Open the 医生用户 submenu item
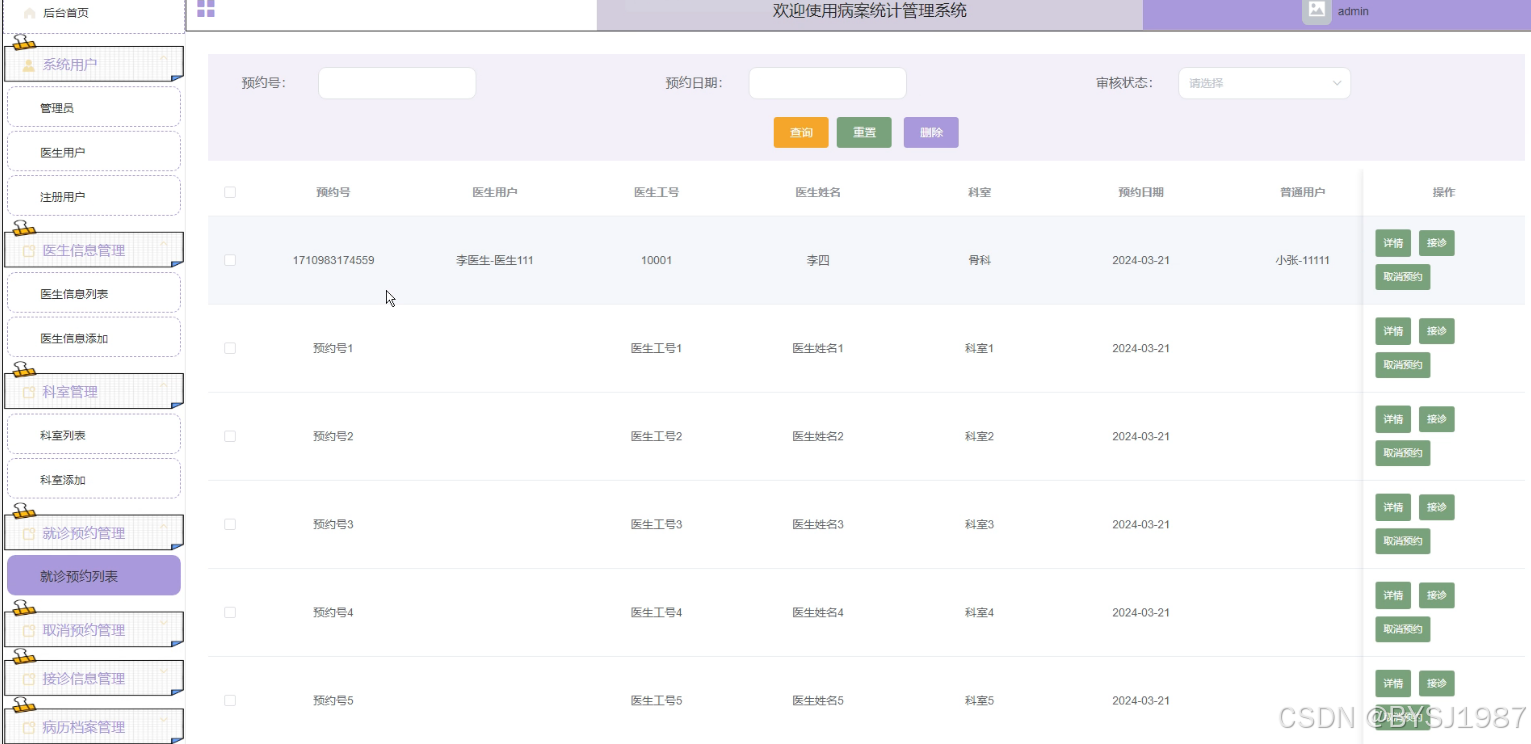Screen dimensions: 1531x744 [94, 152]
